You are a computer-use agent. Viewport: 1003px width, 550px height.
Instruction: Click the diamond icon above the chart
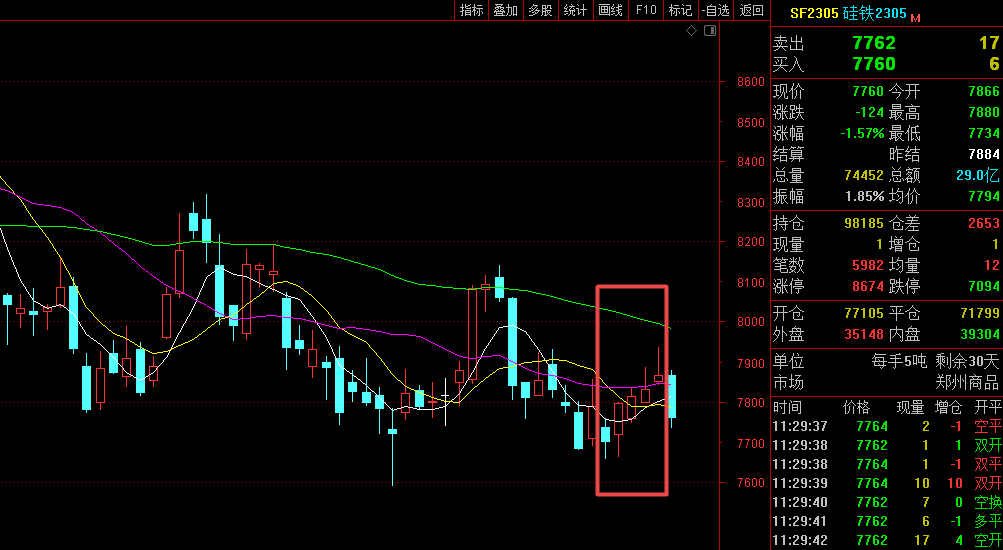point(691,31)
